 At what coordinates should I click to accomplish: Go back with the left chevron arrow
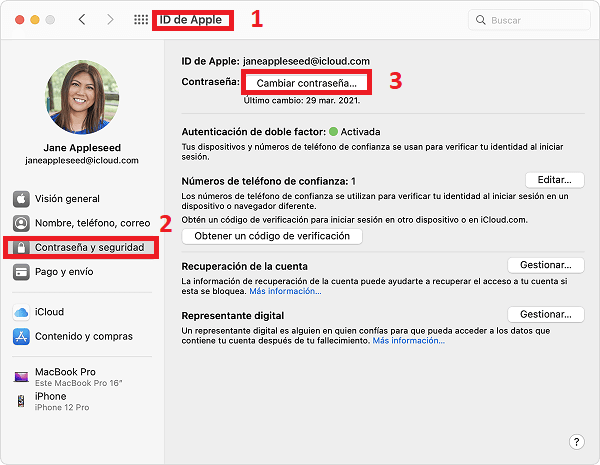click(x=82, y=20)
